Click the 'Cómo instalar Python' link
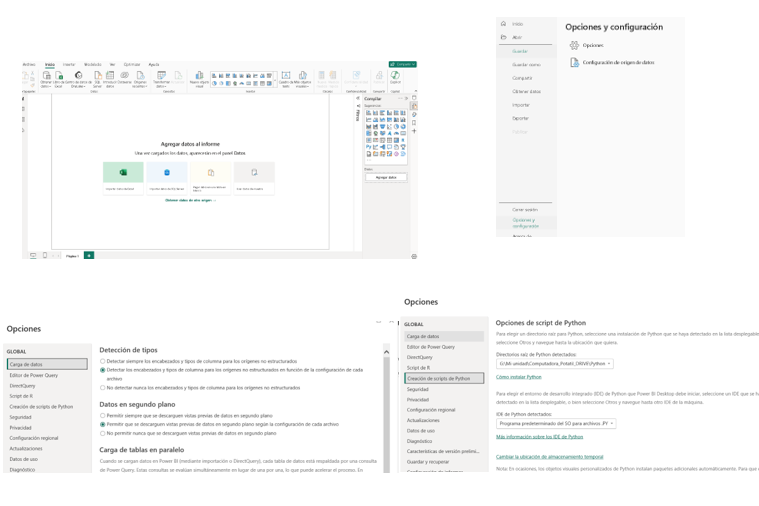This screenshot has height=506, width=759. tap(518, 377)
